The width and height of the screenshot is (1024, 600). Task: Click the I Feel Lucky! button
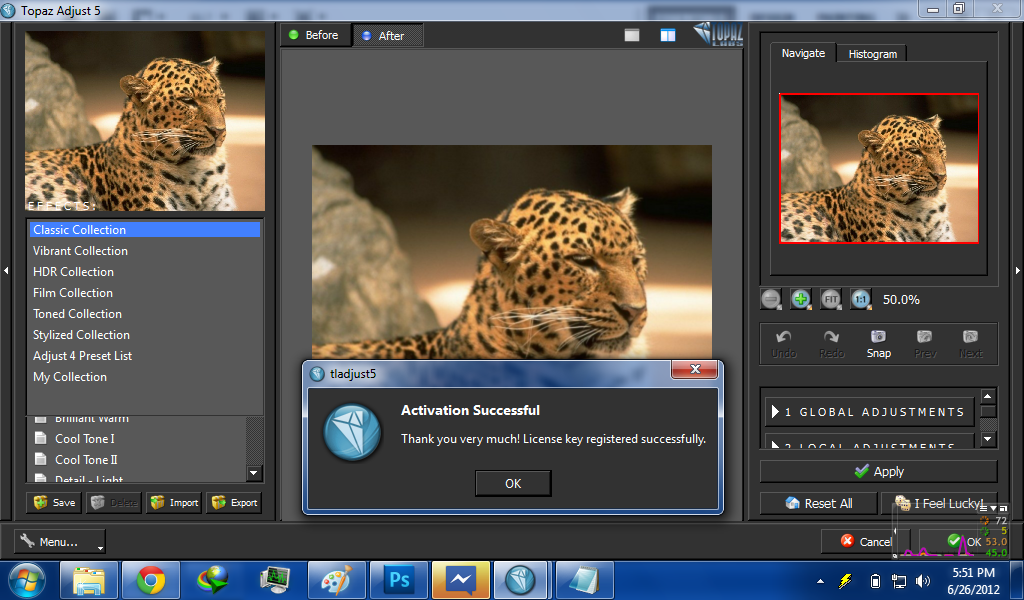(x=939, y=503)
